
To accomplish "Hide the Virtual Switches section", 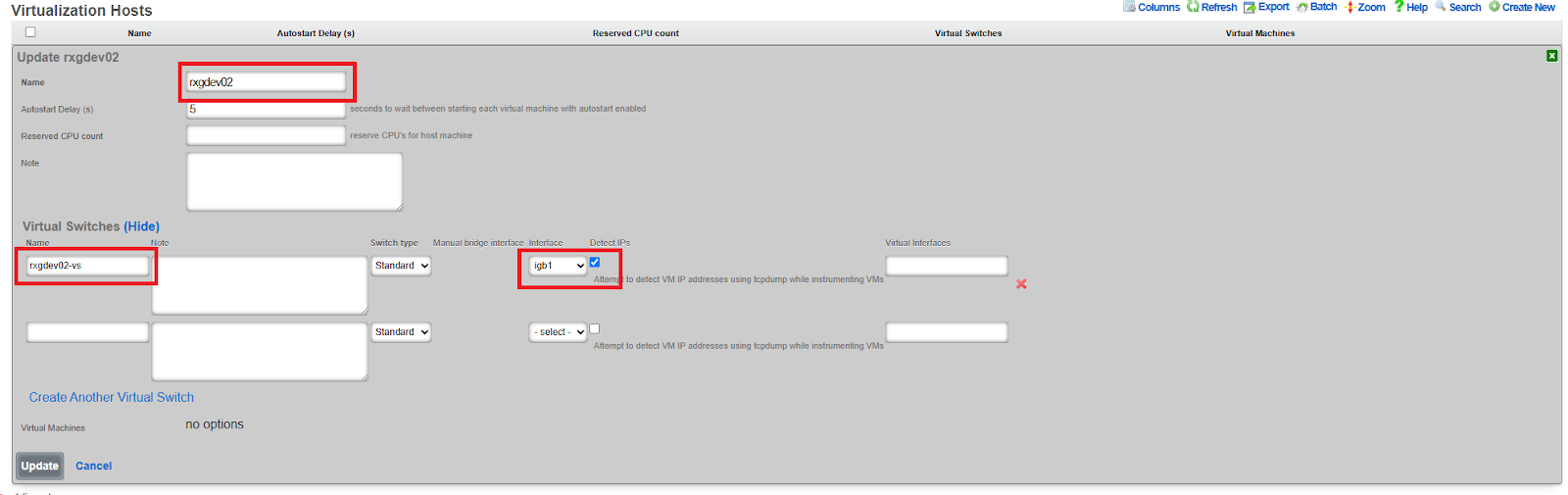I will [x=141, y=226].
